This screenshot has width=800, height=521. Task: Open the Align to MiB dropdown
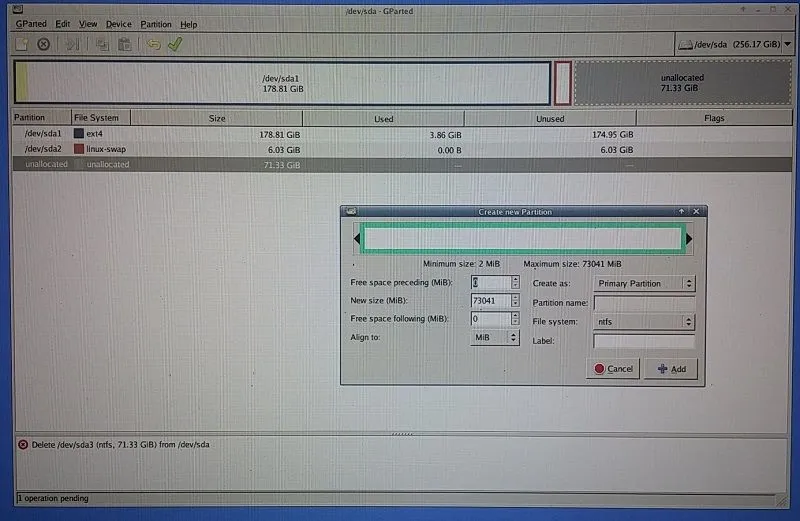[494, 337]
